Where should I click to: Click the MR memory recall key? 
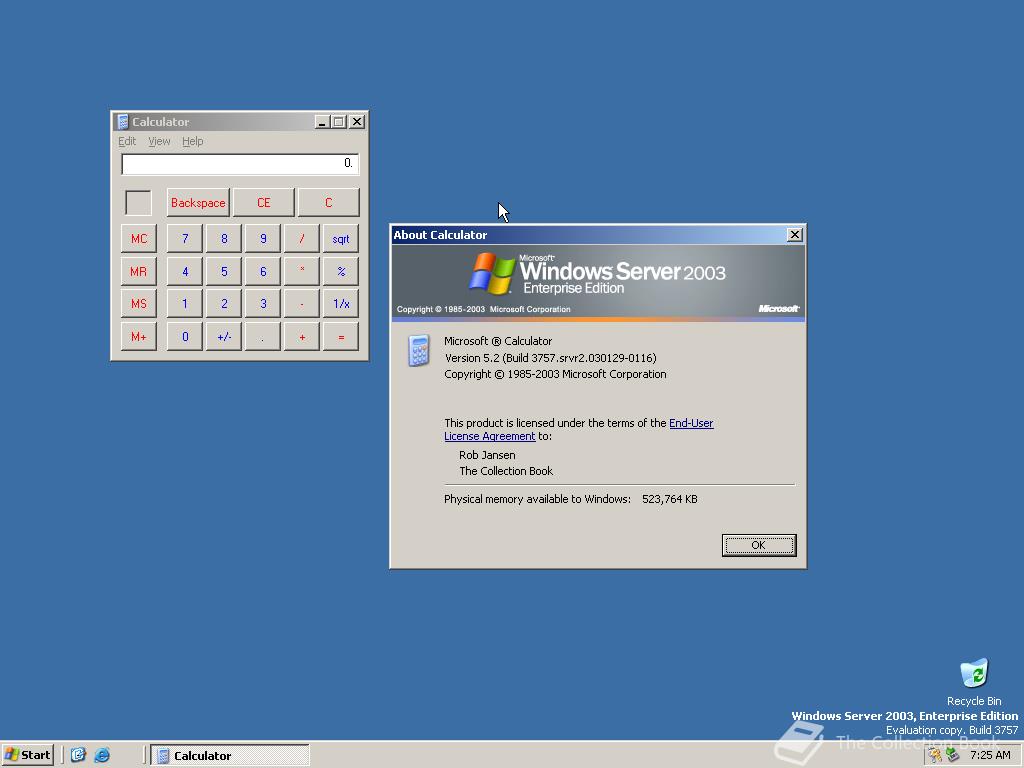tap(138, 271)
